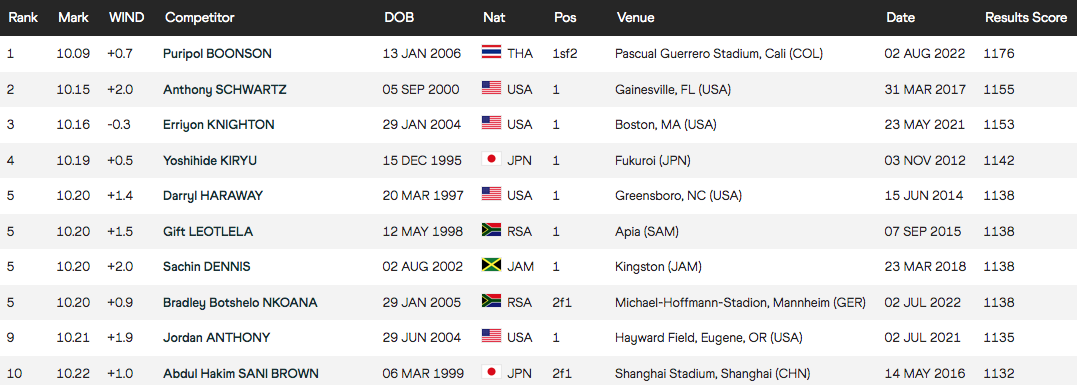Open Gift LEOTLELA competitor link
The image size is (1077, 385).
(x=208, y=231)
